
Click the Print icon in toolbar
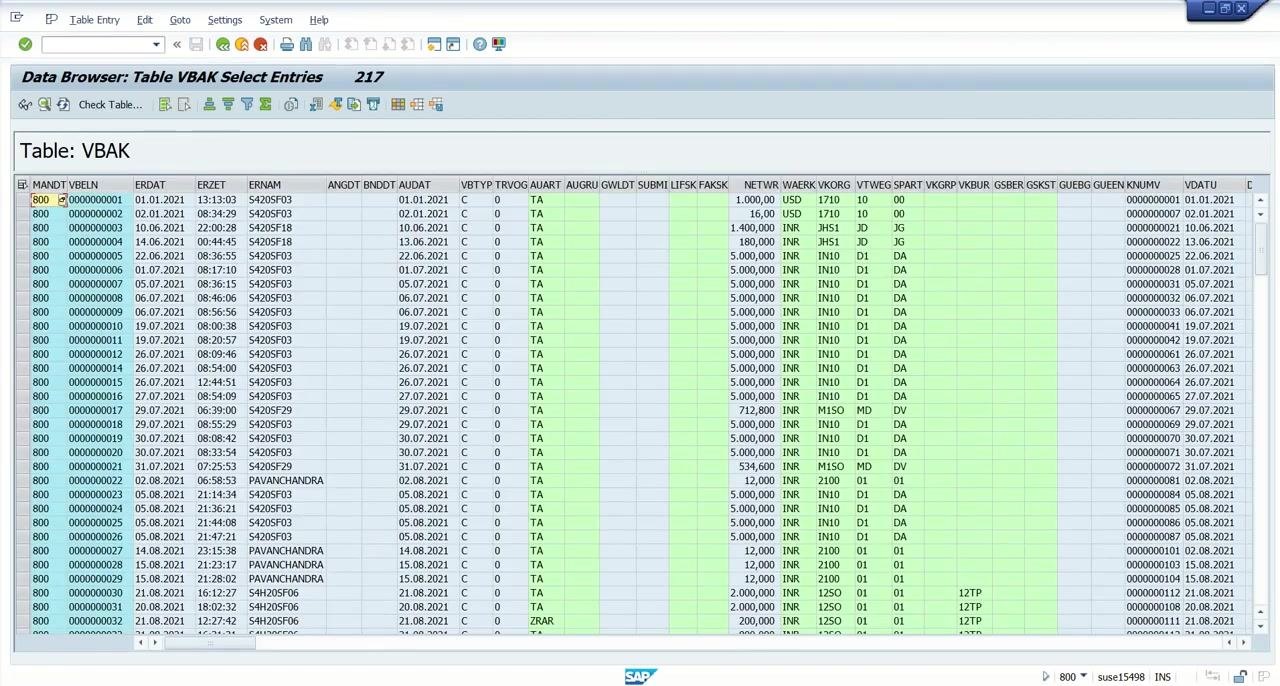point(287,44)
